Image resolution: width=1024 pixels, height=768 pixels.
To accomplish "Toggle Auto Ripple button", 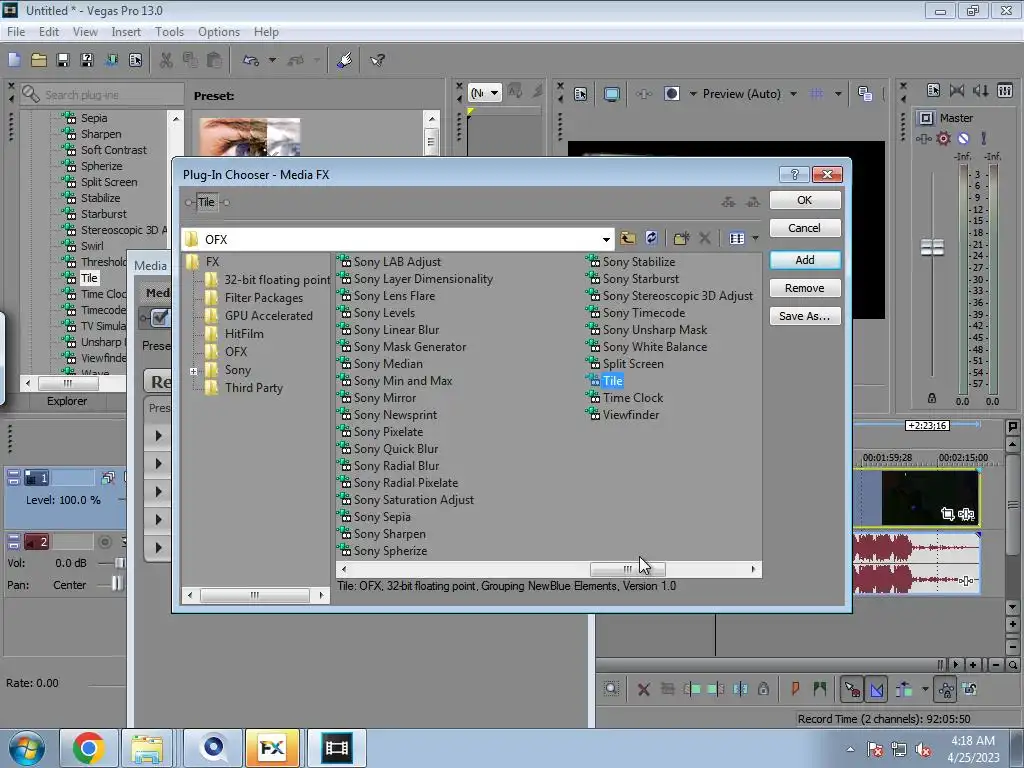I will click(x=904, y=689).
